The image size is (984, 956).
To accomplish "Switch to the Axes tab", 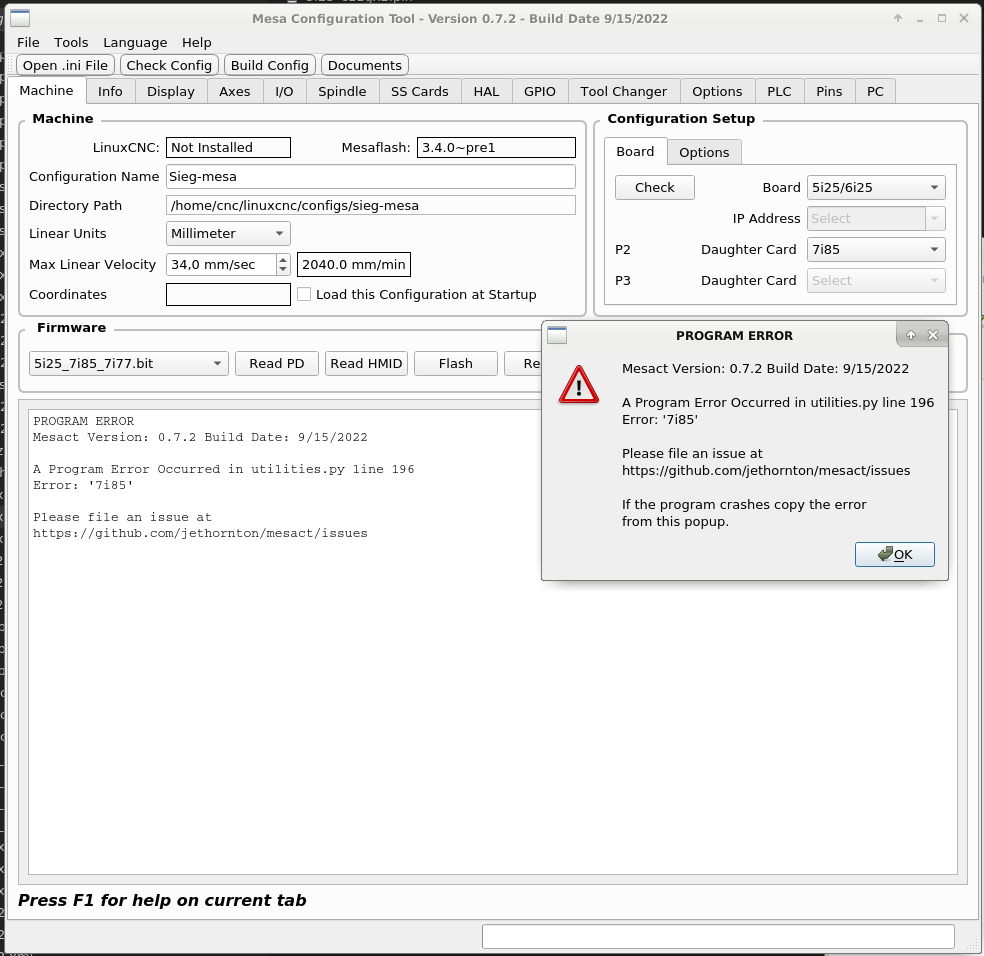I will coord(235,92).
